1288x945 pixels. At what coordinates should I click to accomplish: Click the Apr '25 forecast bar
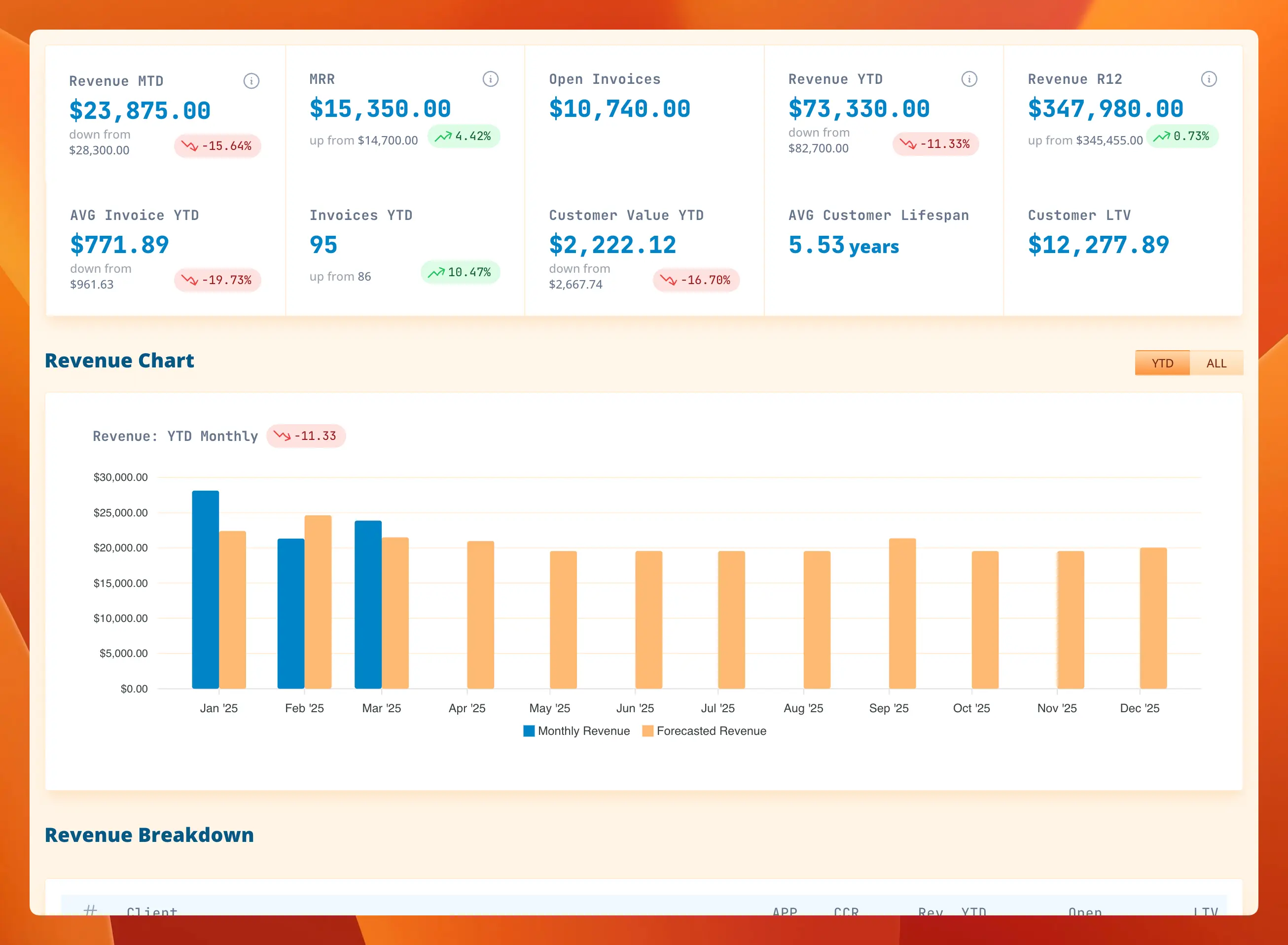(480, 615)
